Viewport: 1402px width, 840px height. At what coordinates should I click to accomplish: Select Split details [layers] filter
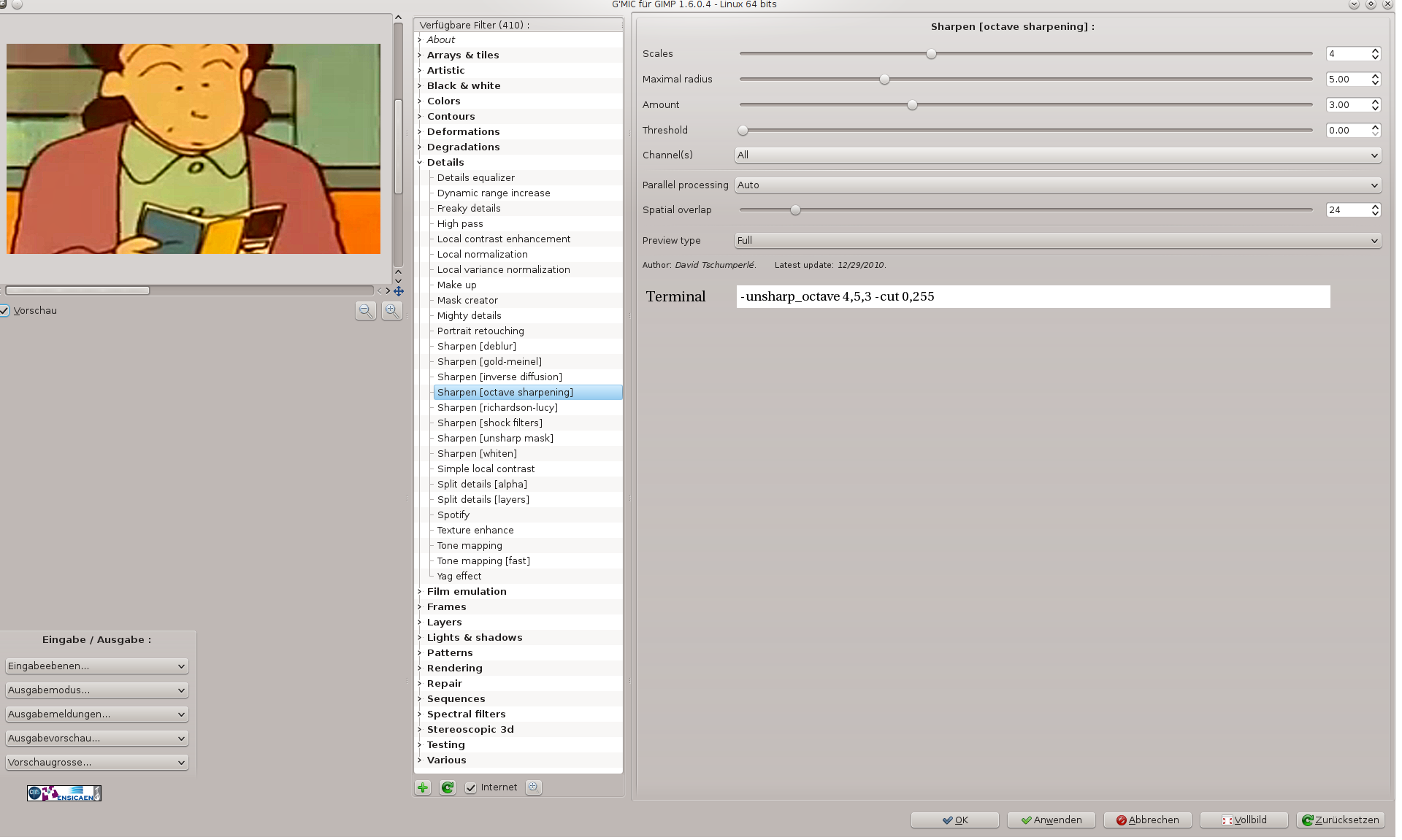[x=483, y=500]
